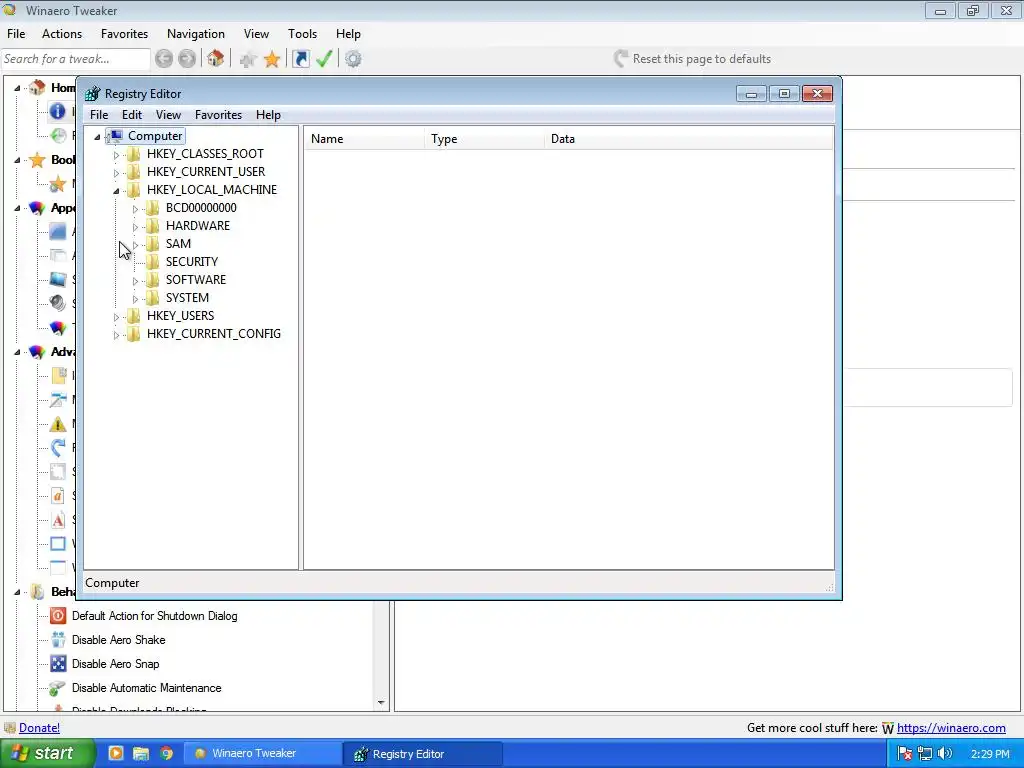The width and height of the screenshot is (1024, 768).
Task: Click the Computer icon in Registry Editor tree
Action: point(115,136)
